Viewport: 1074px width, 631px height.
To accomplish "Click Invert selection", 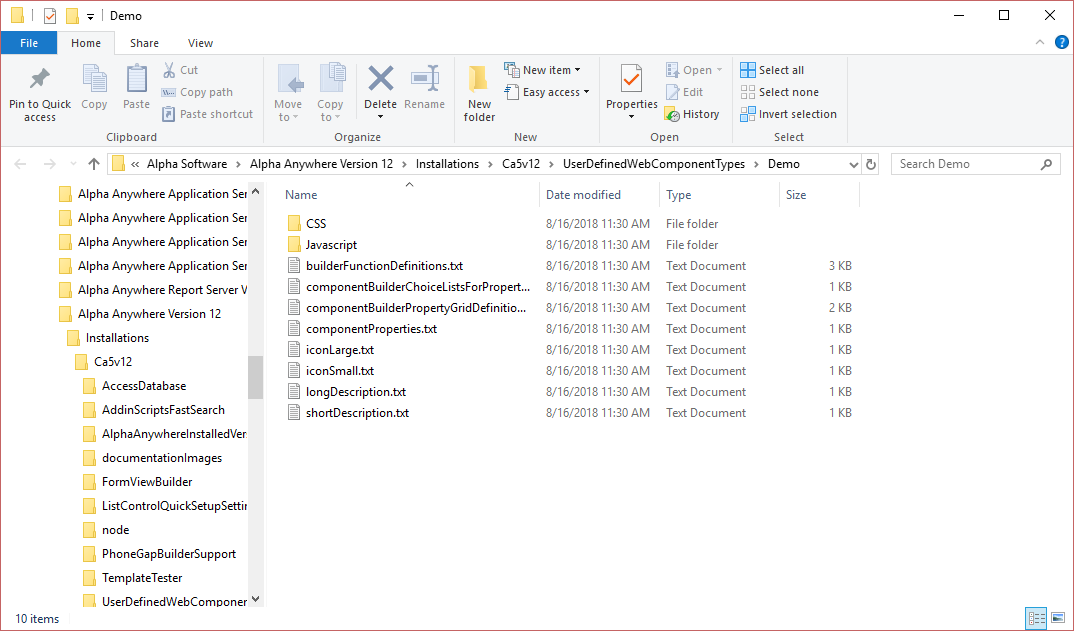I will tap(788, 114).
